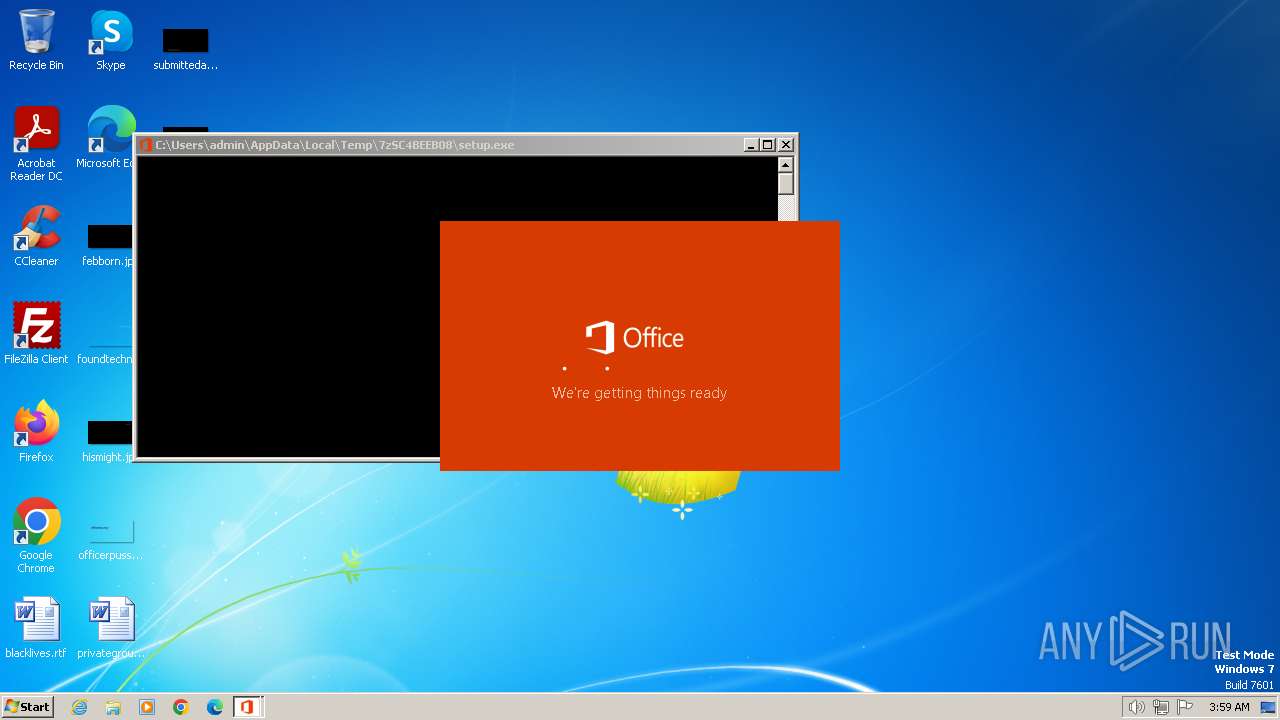Show the clock reading 3:59 AM
Image resolution: width=1280 pixels, height=720 pixels.
pos(1229,707)
